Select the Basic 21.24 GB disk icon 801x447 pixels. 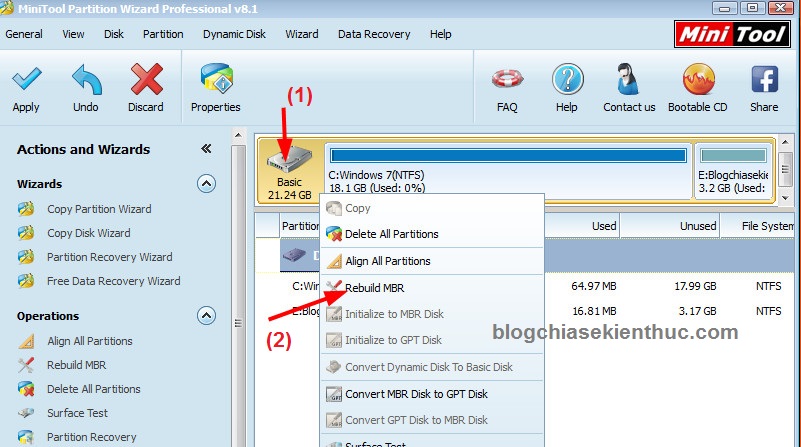(289, 159)
